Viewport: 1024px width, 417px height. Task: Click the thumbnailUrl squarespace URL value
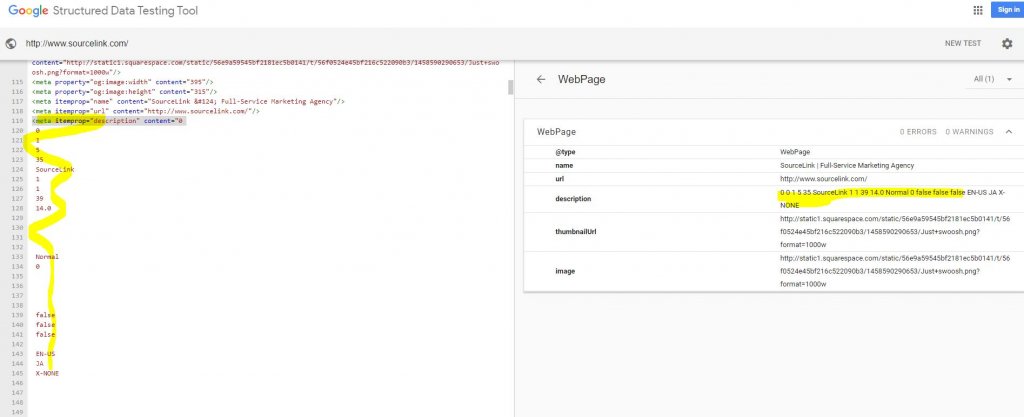895,232
